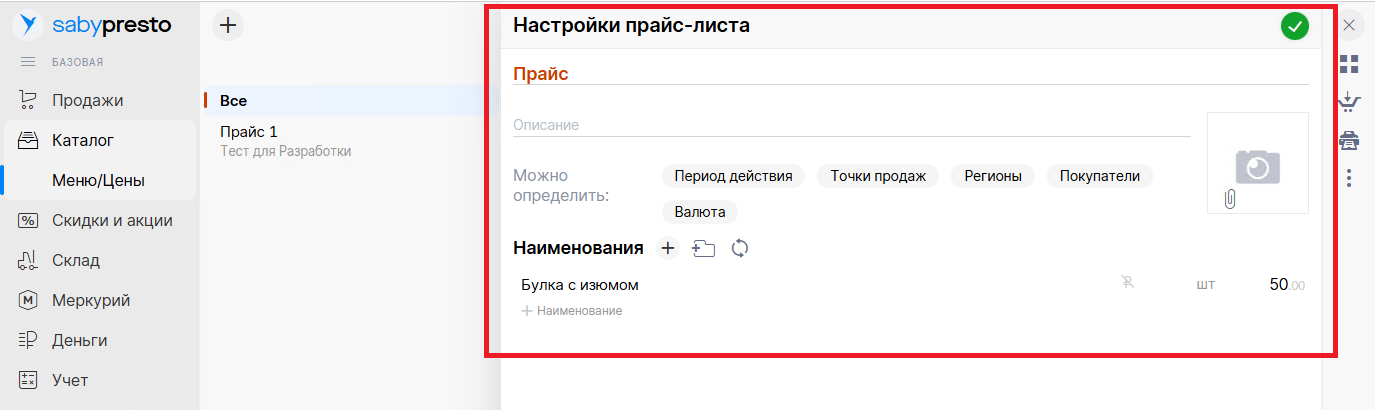1375x410 pixels.
Task: Click the green checkmark save button
Action: [1294, 27]
